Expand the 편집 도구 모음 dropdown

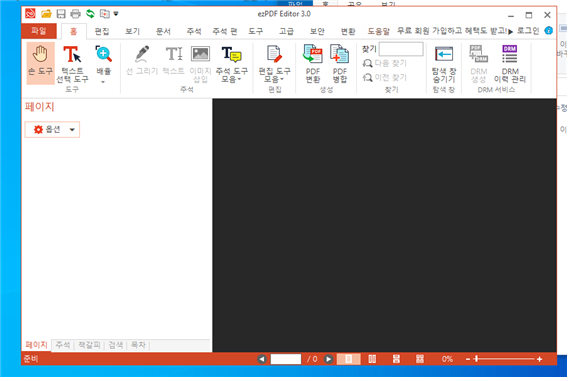(274, 64)
